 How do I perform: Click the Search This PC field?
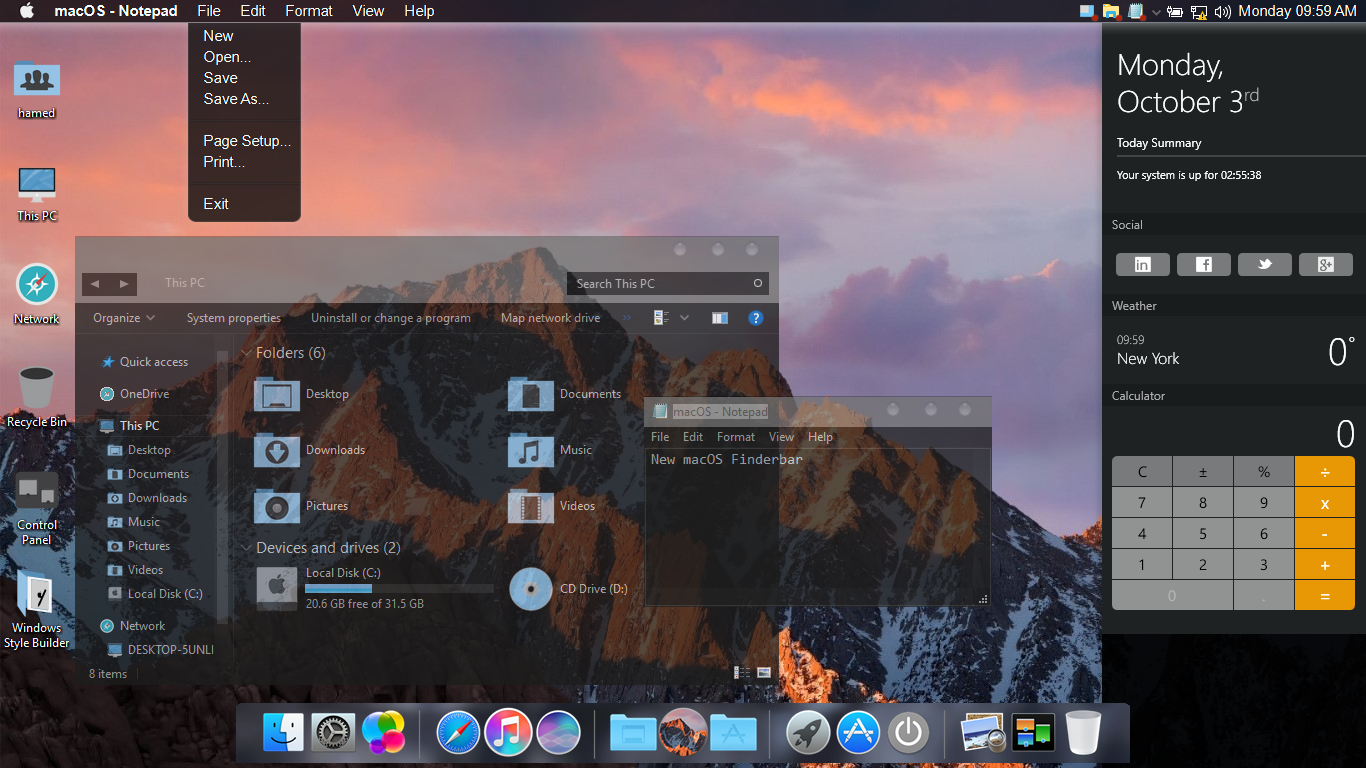660,284
